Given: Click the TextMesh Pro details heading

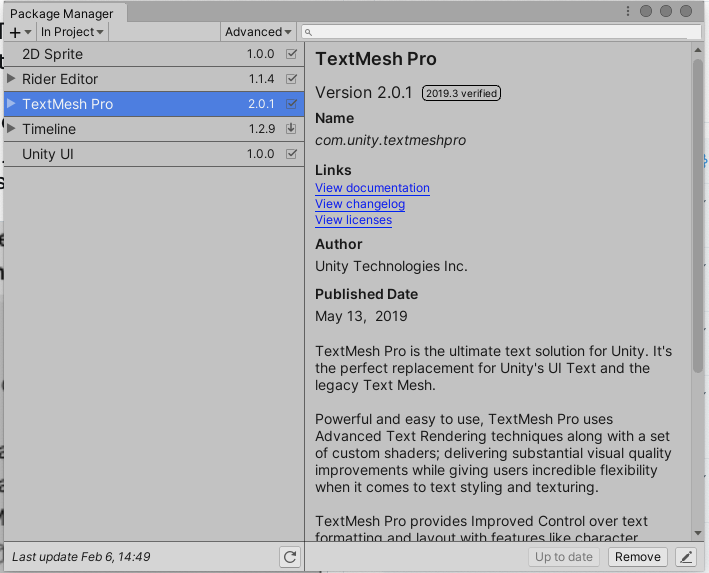Looking at the screenshot, I should pyautogui.click(x=376, y=59).
